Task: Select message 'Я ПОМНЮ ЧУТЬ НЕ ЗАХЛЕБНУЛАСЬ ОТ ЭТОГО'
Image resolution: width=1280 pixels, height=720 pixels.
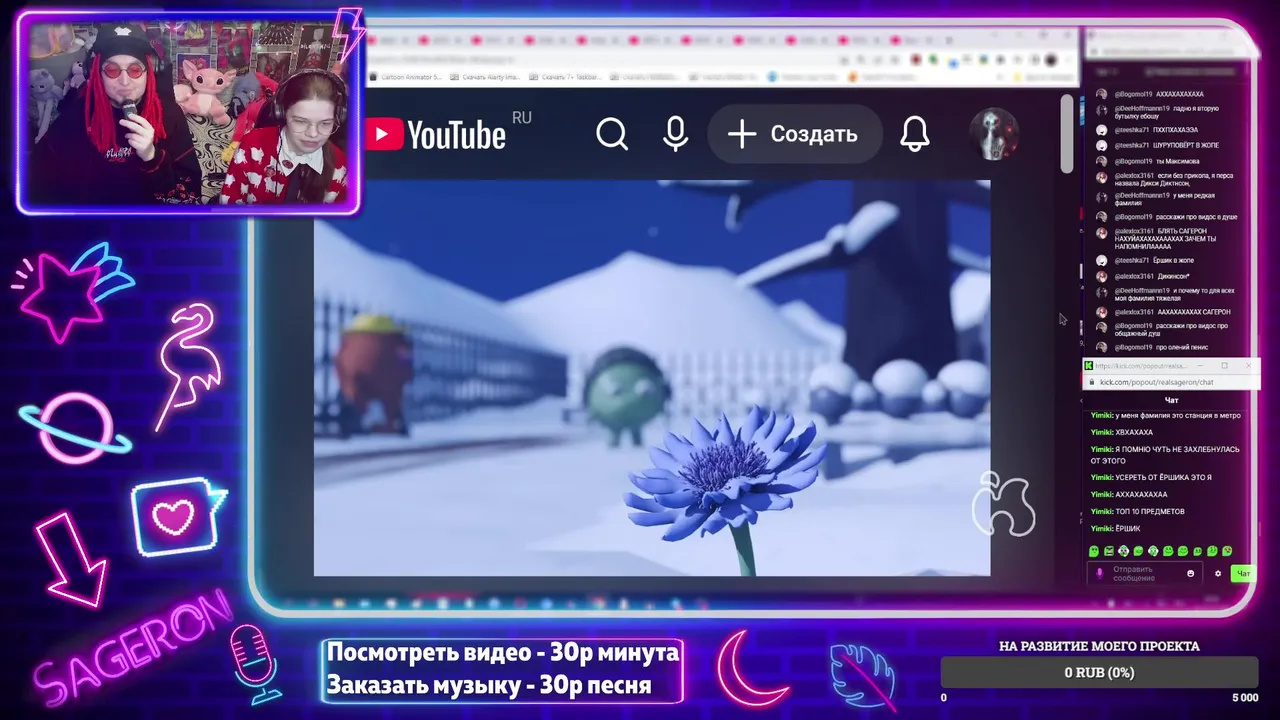Action: coord(1166,455)
